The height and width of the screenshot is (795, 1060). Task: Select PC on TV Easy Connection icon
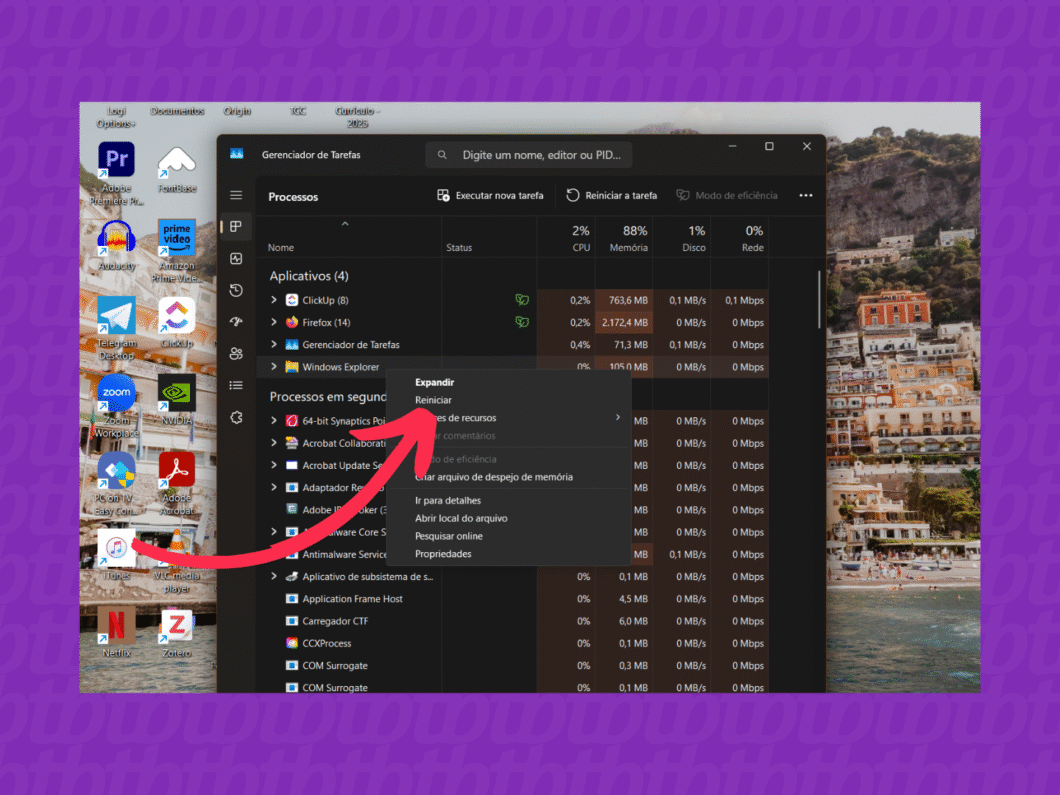pyautogui.click(x=116, y=483)
